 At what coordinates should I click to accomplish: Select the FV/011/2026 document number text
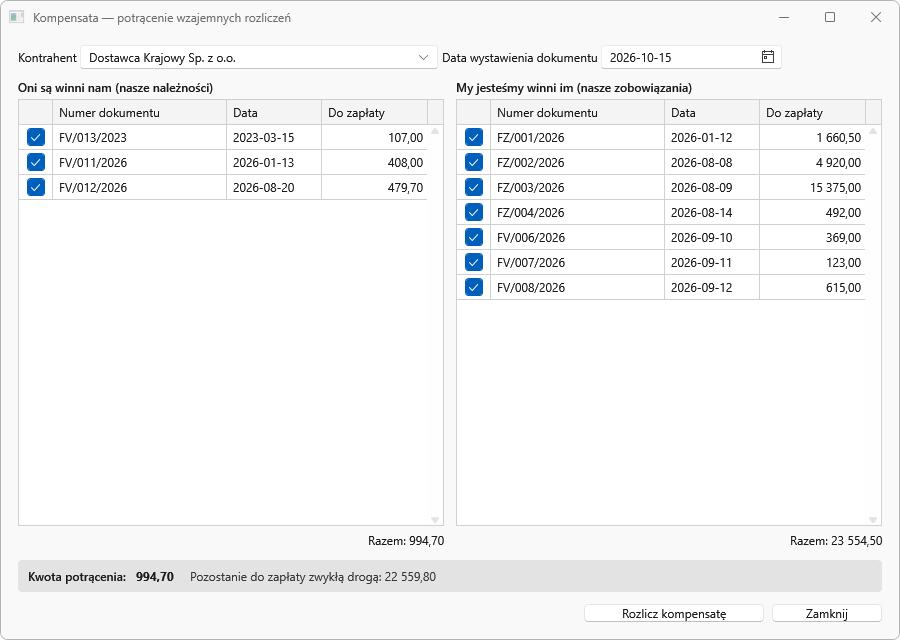point(93,162)
